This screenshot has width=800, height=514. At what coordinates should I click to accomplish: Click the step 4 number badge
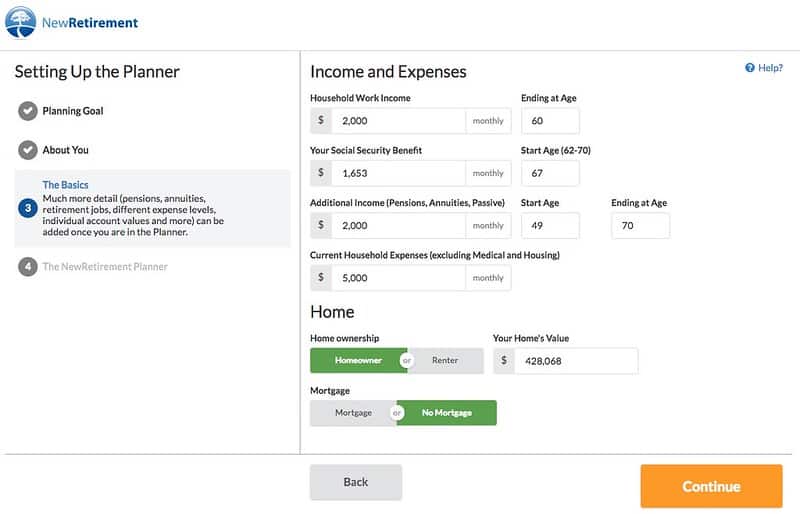point(28,266)
